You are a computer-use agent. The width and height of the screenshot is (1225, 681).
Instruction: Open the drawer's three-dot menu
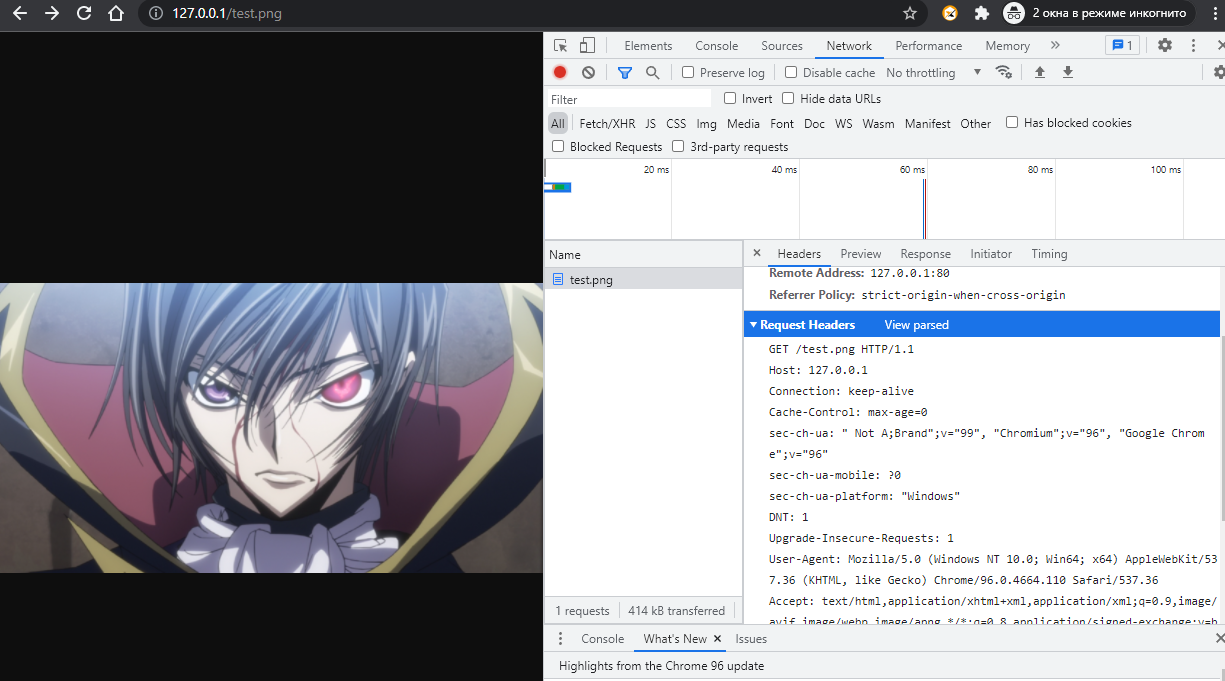click(559, 639)
